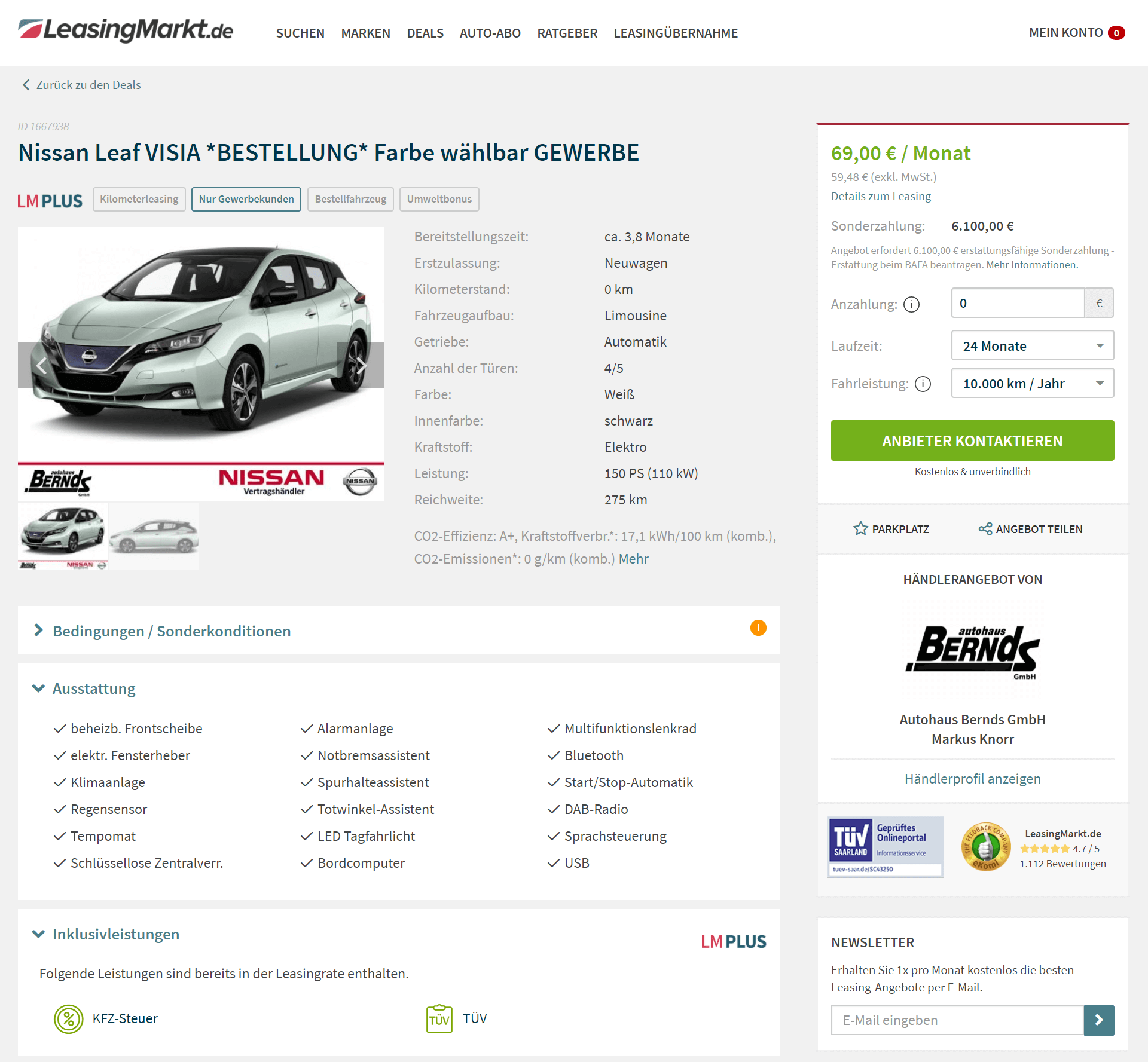Image resolution: width=1148 pixels, height=1062 pixels.
Task: Open the TÜV Saarland certification badge
Action: (885, 847)
